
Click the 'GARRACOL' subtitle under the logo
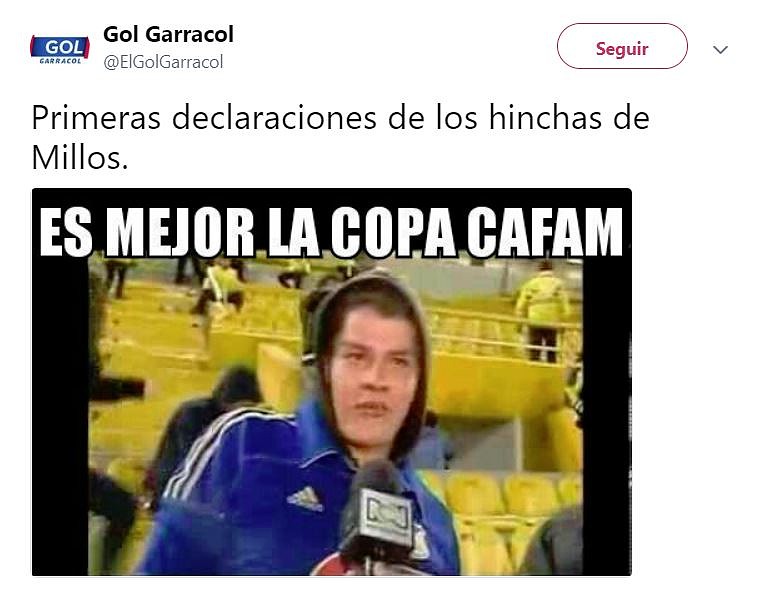coord(60,61)
